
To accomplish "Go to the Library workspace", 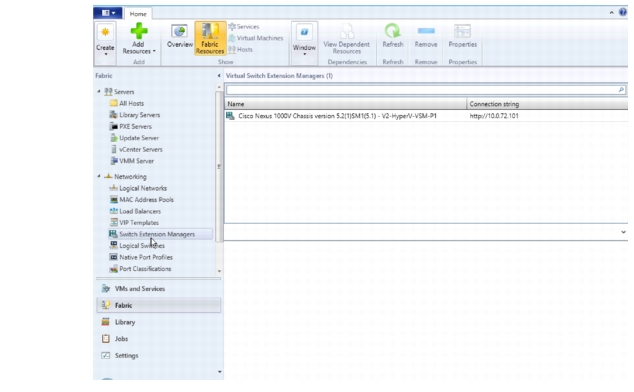I will click(158, 322).
